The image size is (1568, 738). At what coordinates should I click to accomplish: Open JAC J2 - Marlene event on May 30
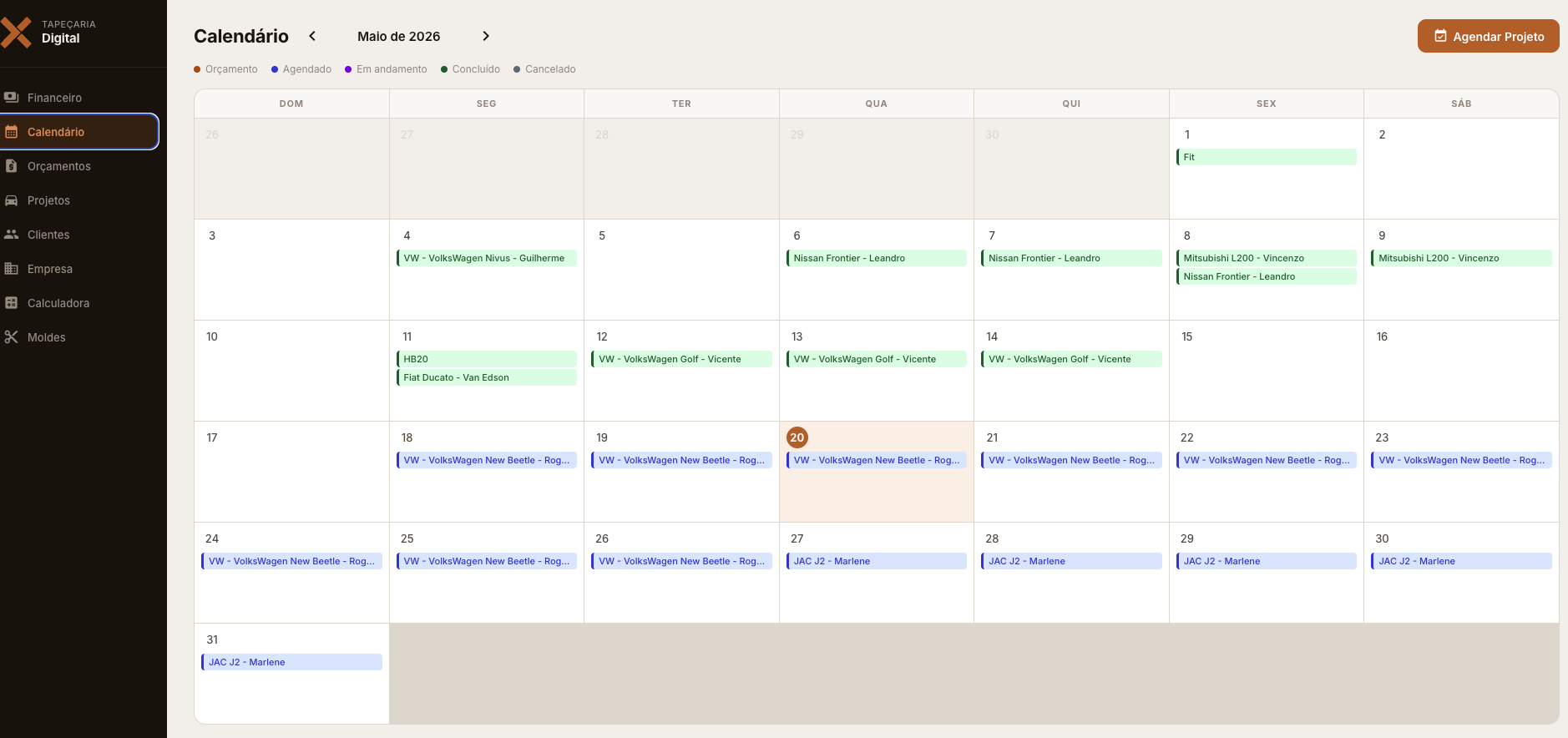[x=1461, y=561]
